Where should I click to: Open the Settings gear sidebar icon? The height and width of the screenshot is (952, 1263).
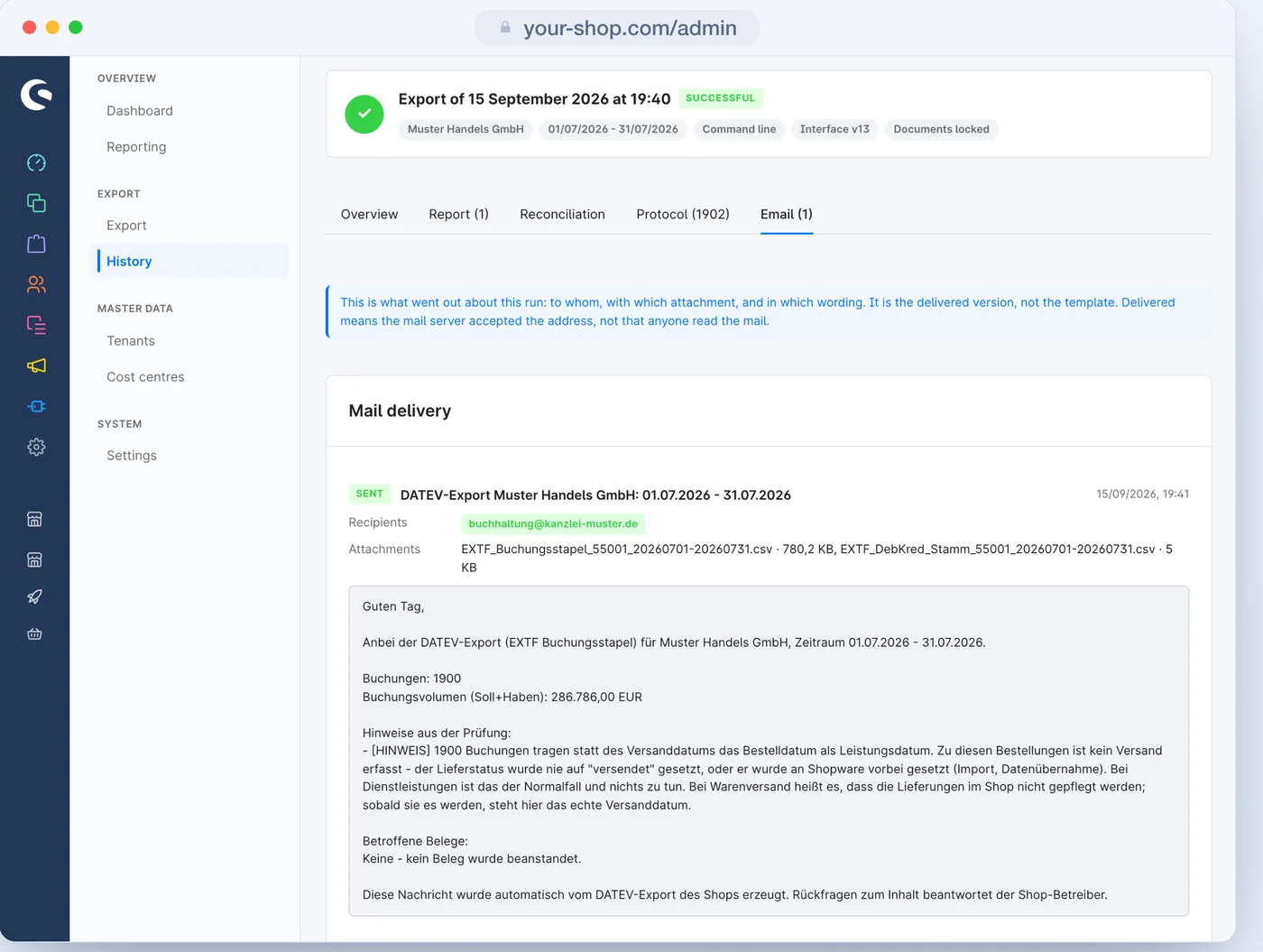click(36, 447)
